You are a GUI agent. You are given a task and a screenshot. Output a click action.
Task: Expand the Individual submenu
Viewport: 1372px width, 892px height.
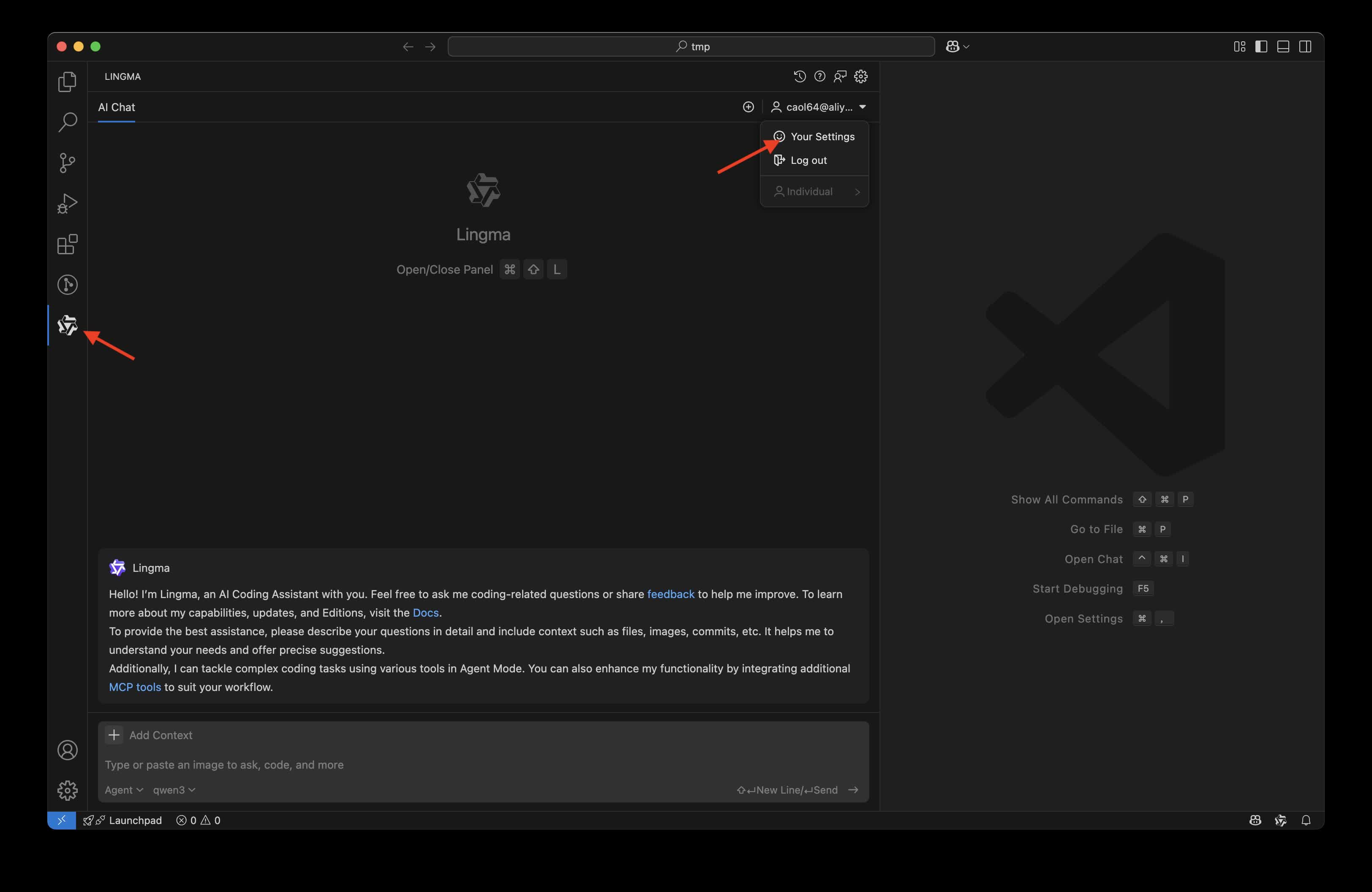[814, 191]
